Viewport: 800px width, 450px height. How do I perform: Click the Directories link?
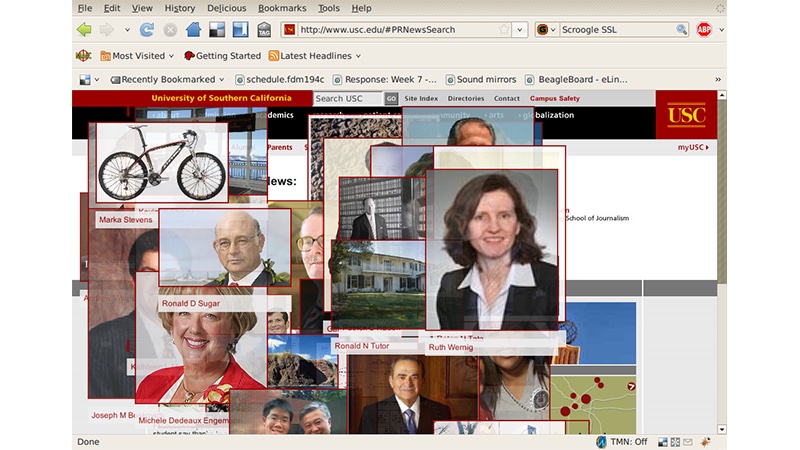click(x=466, y=98)
